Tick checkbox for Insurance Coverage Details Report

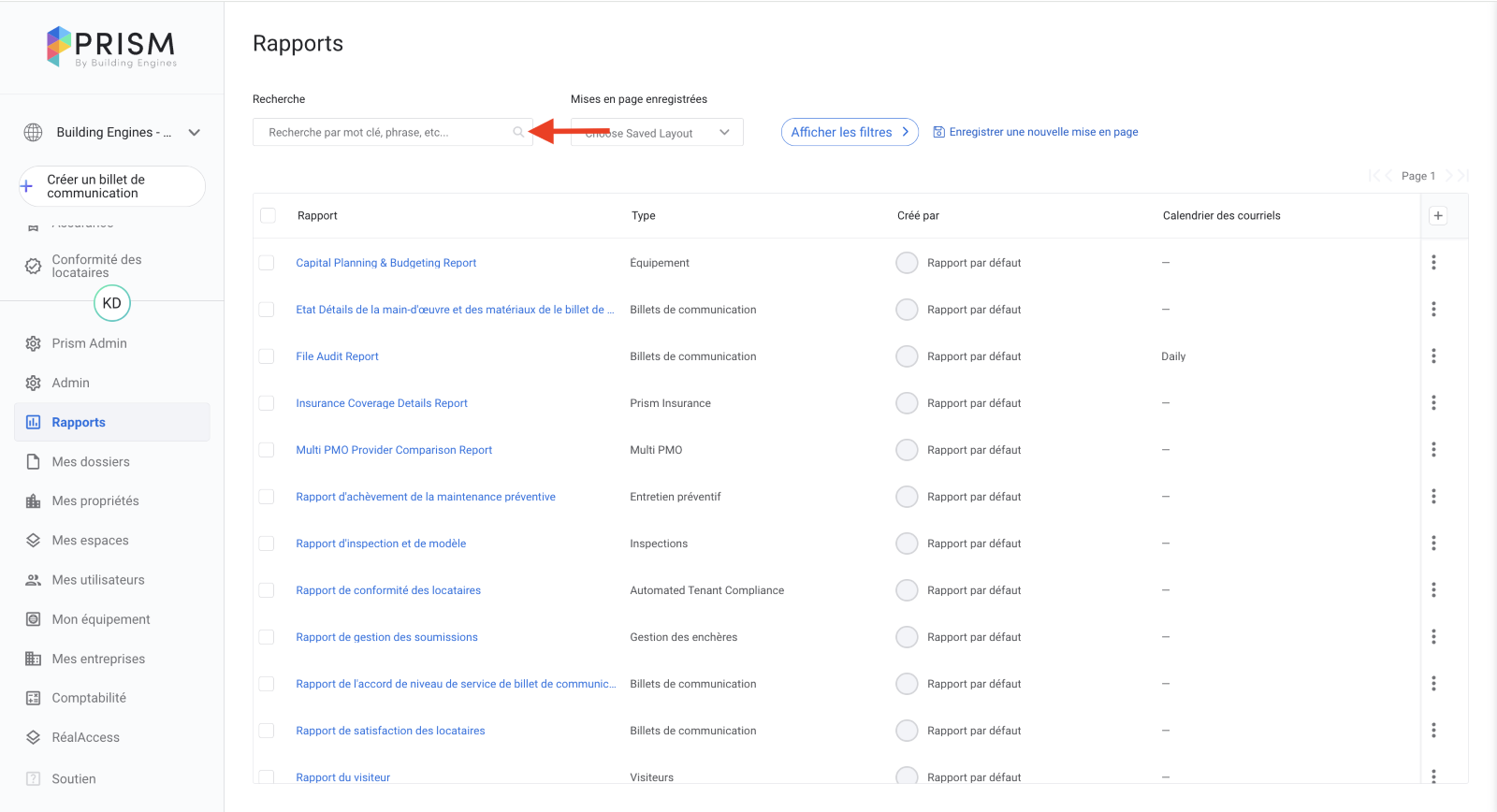267,403
